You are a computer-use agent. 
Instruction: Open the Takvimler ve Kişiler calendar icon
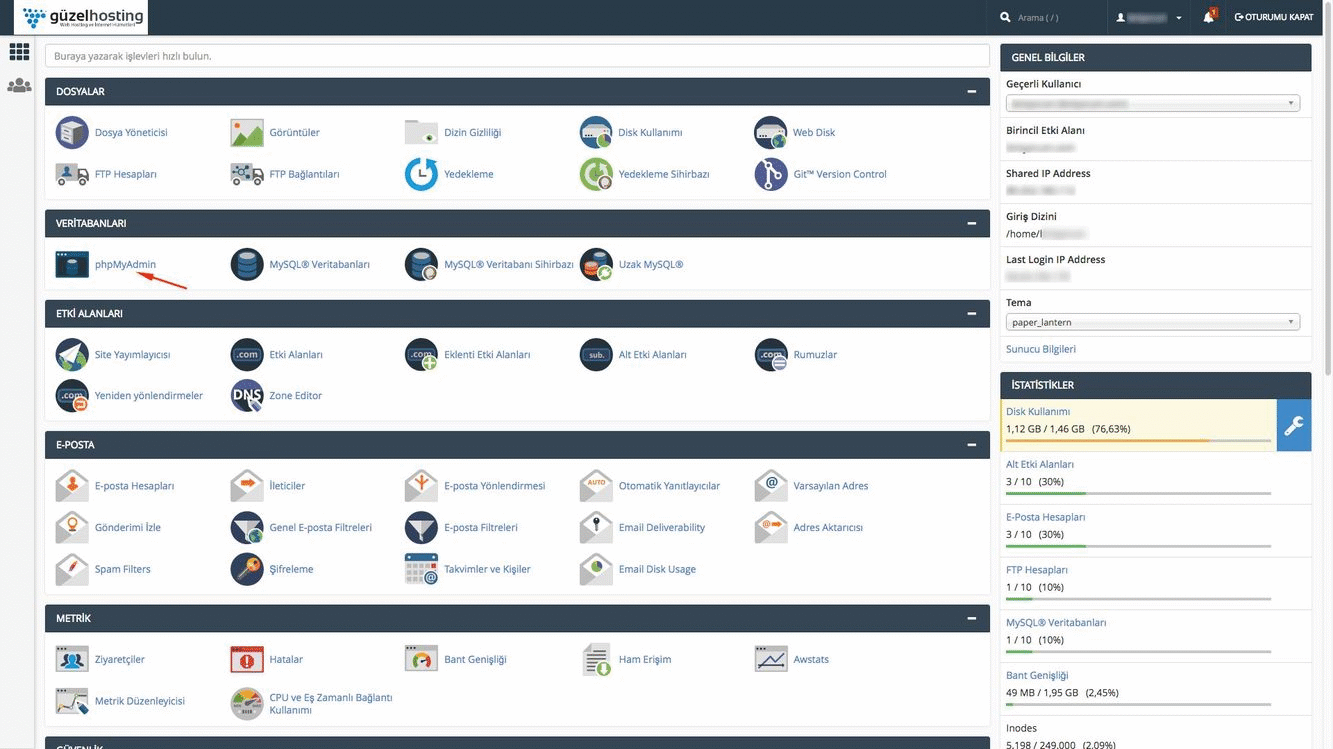(421, 569)
